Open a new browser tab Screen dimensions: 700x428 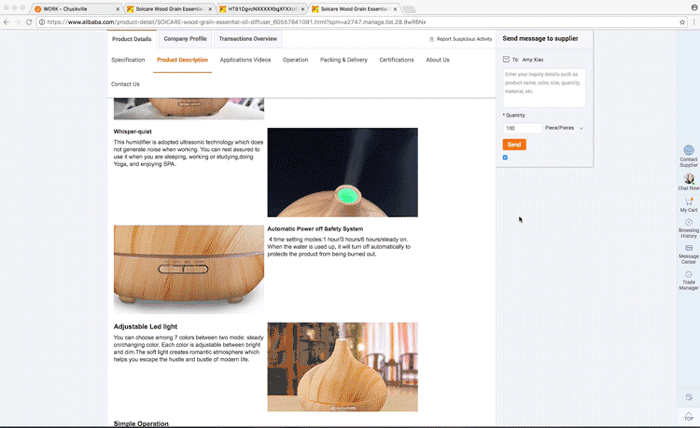(409, 9)
